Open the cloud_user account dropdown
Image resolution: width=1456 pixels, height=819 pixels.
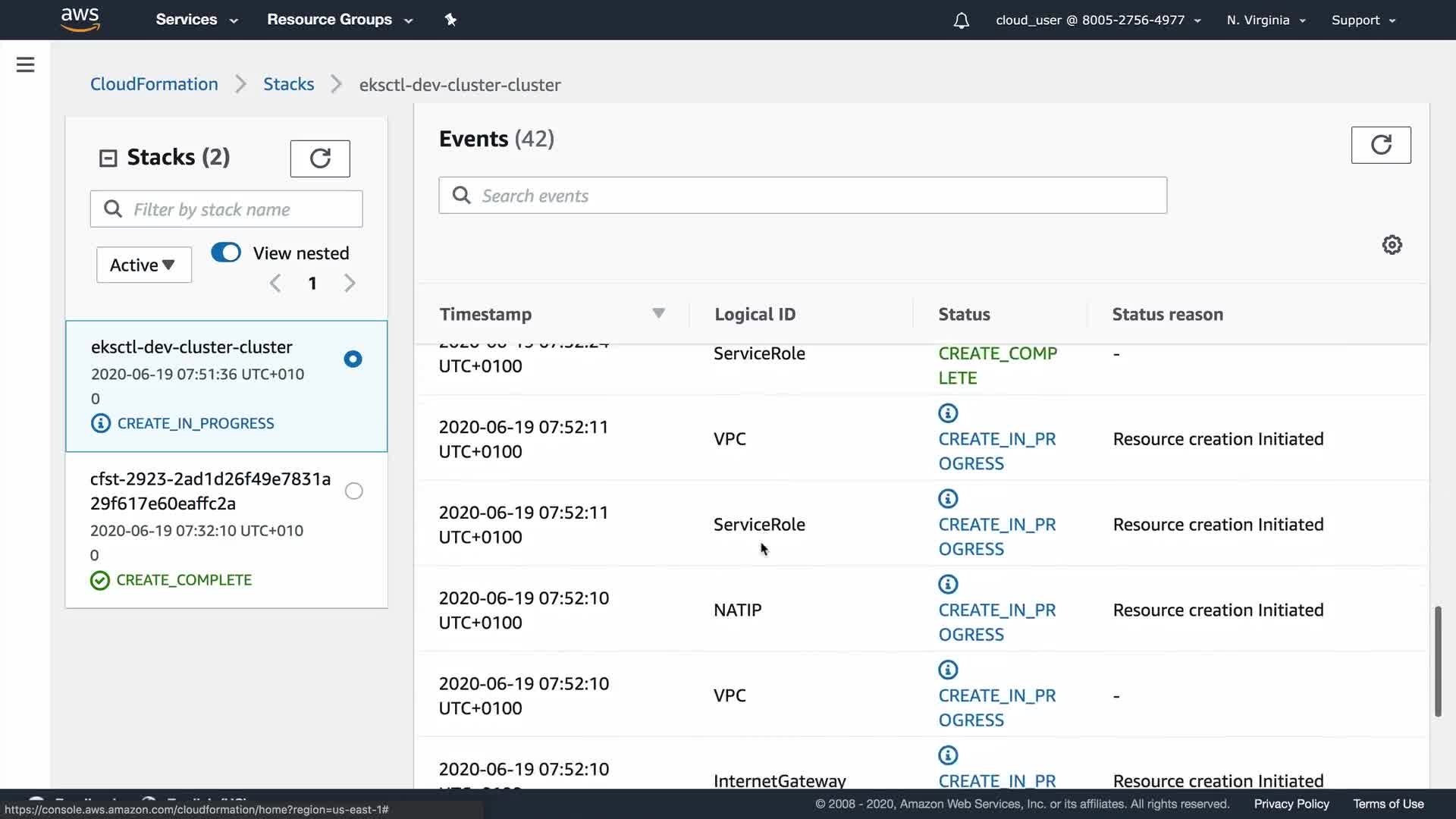click(x=1097, y=20)
